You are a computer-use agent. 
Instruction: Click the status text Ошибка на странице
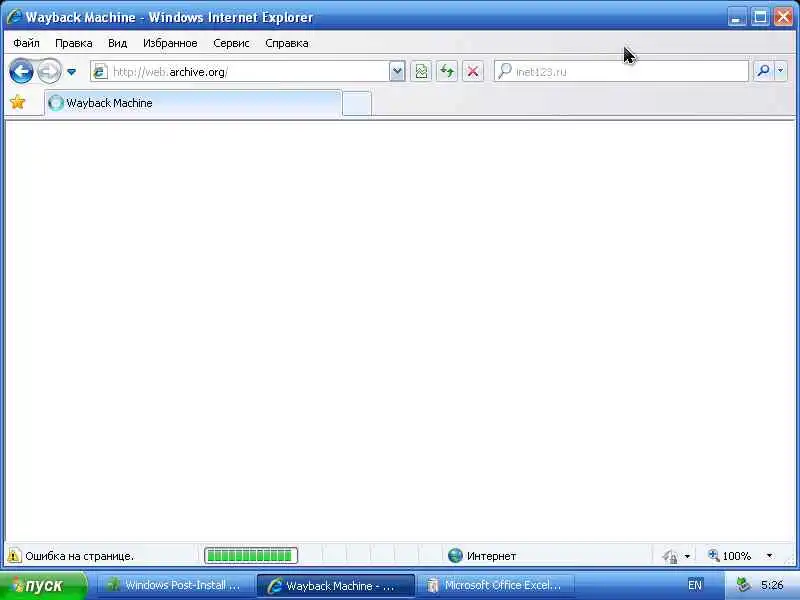point(80,556)
